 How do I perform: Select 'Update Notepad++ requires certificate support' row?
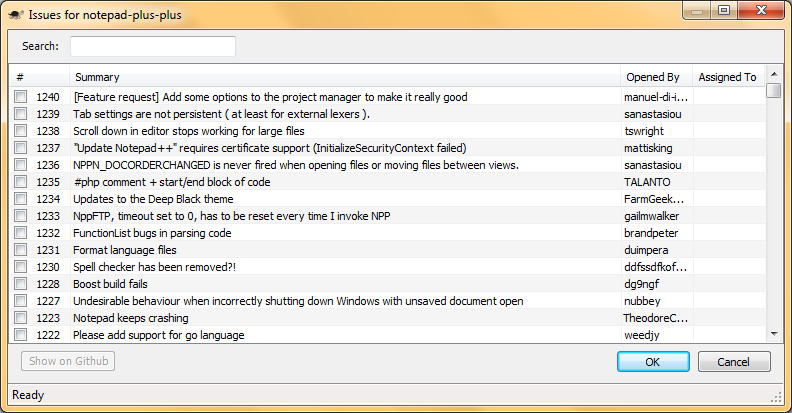270,148
